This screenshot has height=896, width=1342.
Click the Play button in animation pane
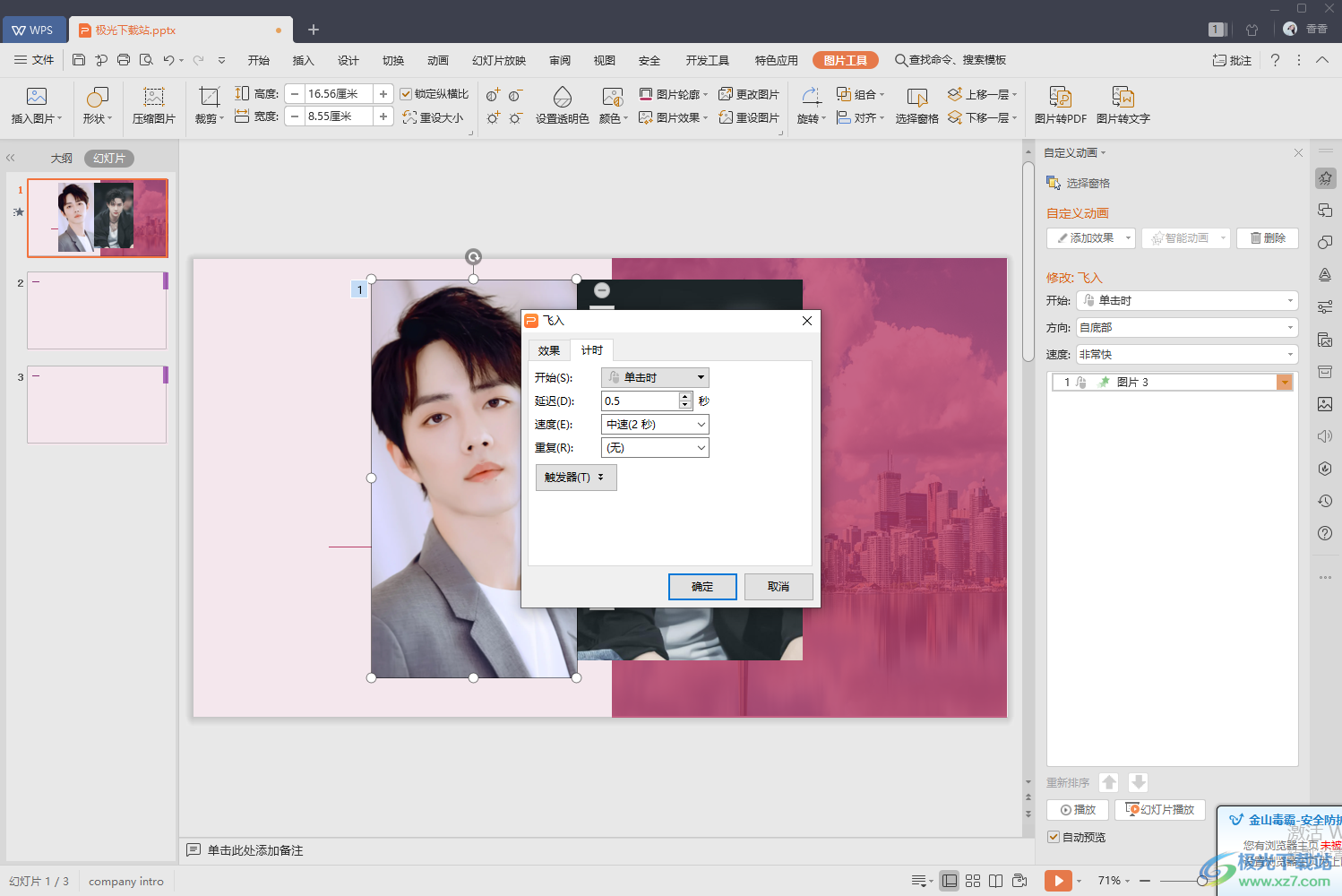(1078, 809)
